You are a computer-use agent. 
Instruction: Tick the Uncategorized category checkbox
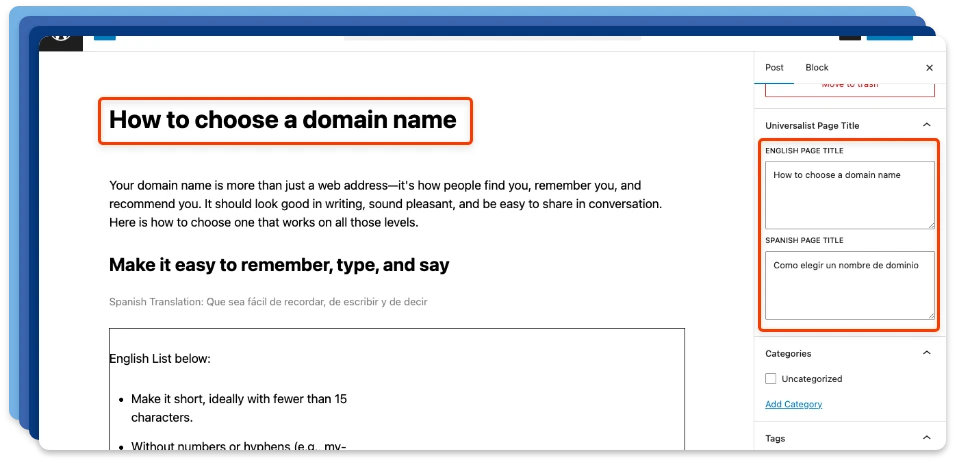point(771,379)
